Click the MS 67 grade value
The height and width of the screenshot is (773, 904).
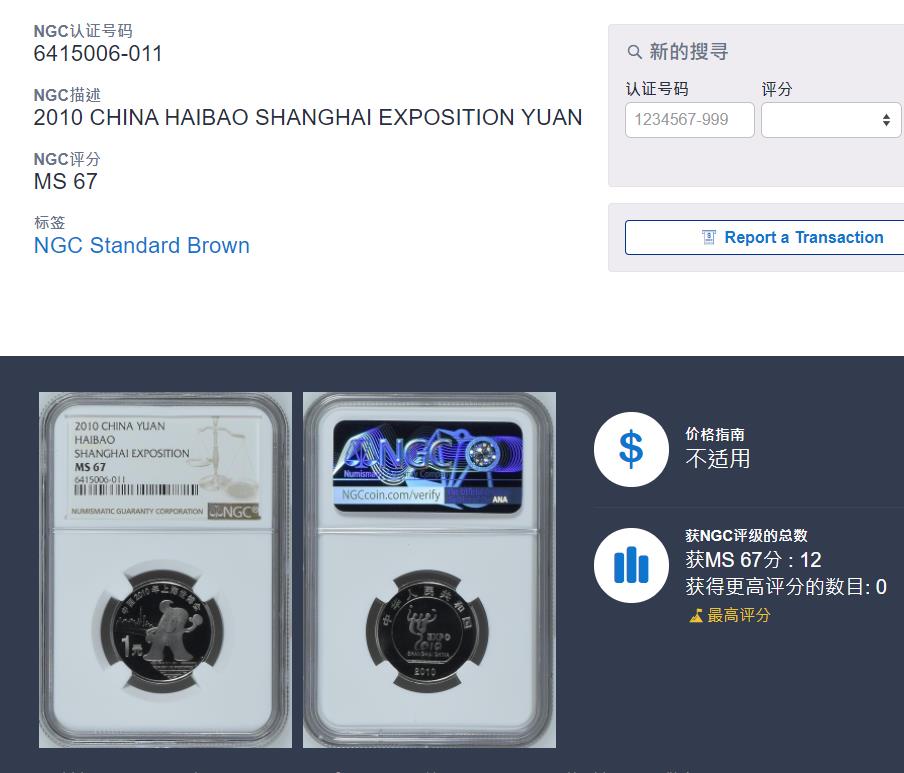point(65,182)
